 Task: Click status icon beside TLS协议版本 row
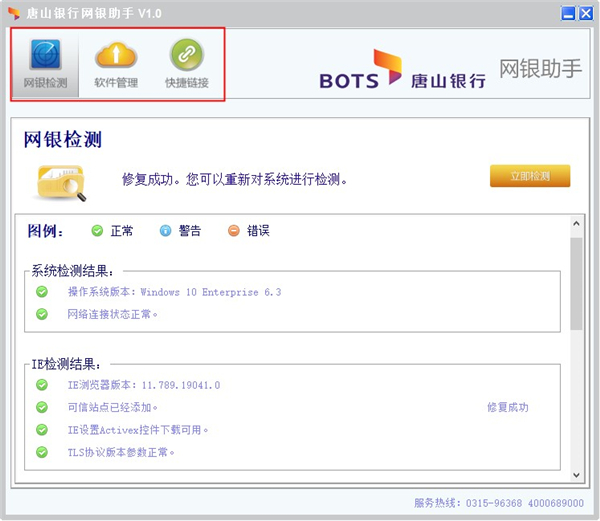pos(42,453)
